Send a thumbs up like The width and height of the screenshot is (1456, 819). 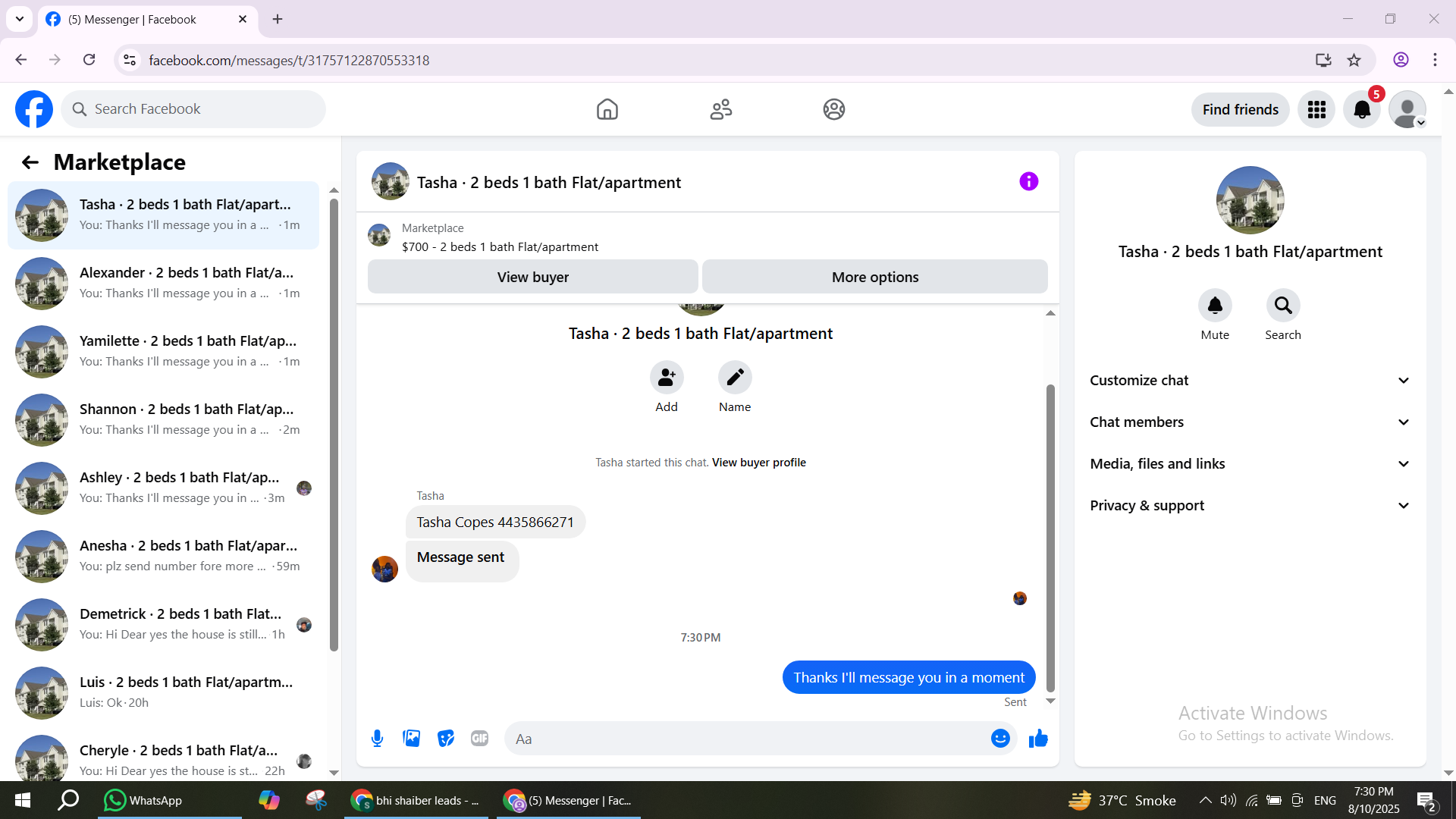1038,738
